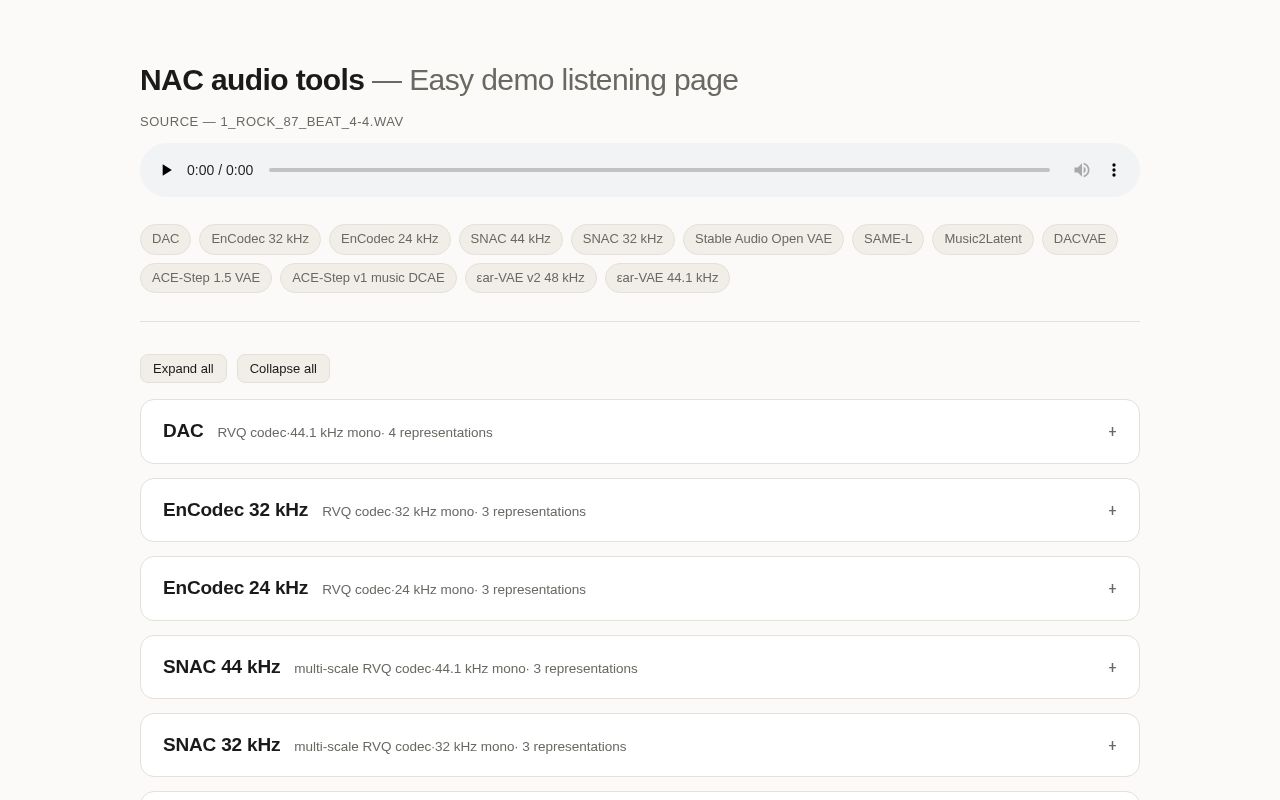Jump to EnCodec 32 kHz chip

260,239
